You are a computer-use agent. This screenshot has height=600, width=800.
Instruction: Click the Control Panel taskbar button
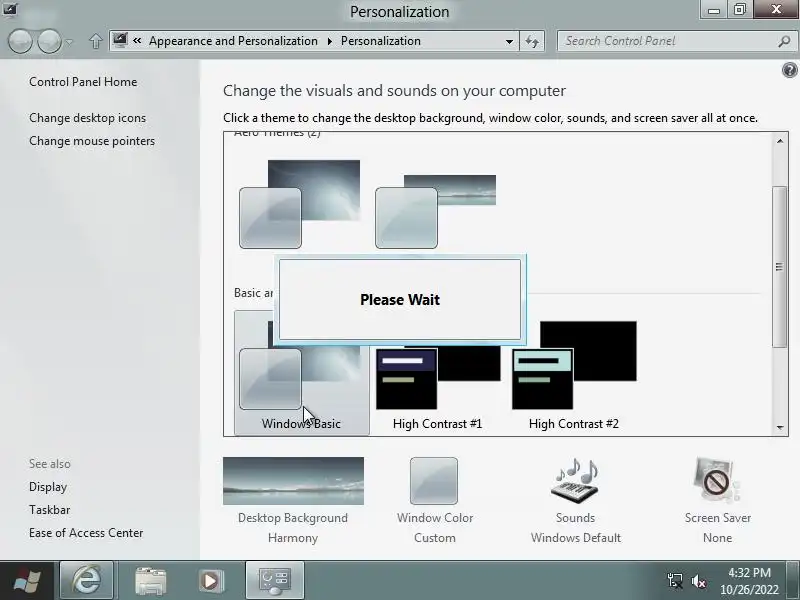click(275, 580)
